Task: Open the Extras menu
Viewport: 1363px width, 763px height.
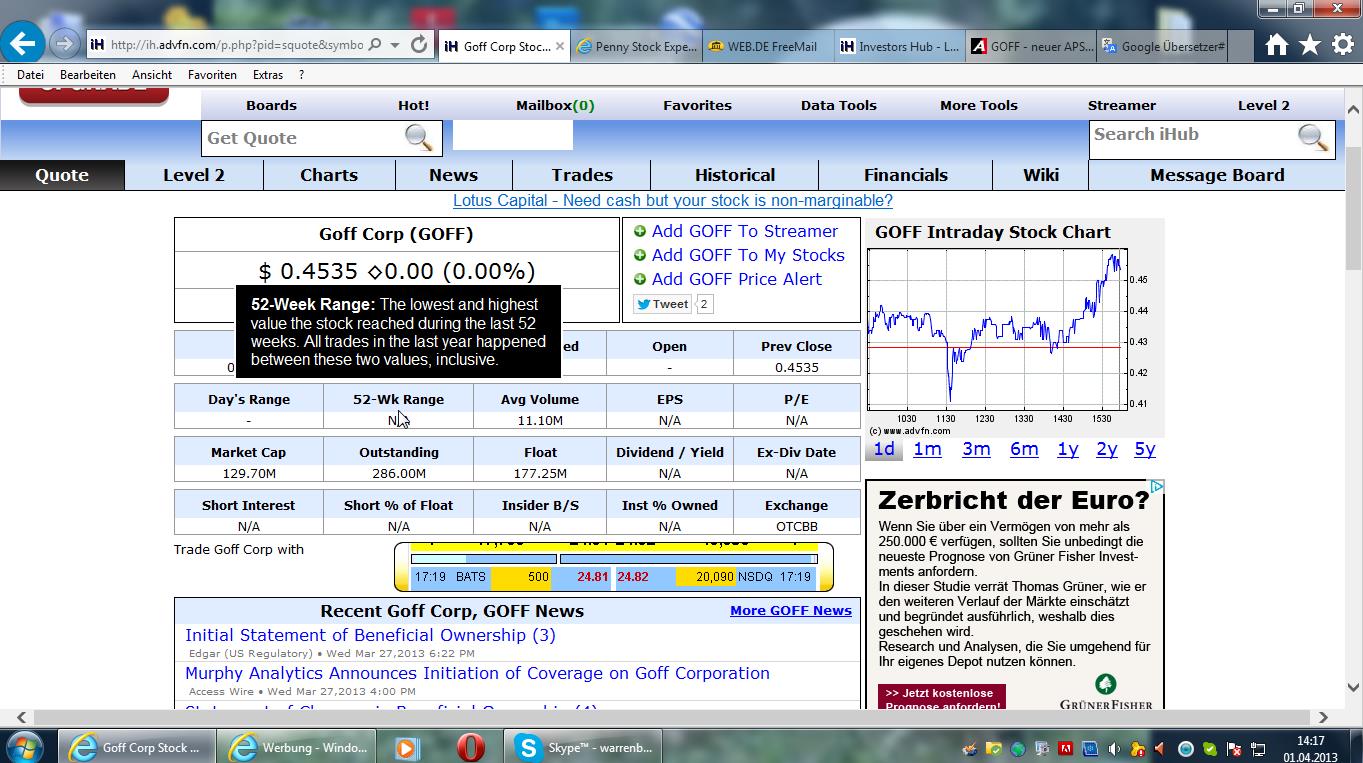Action: coord(268,75)
